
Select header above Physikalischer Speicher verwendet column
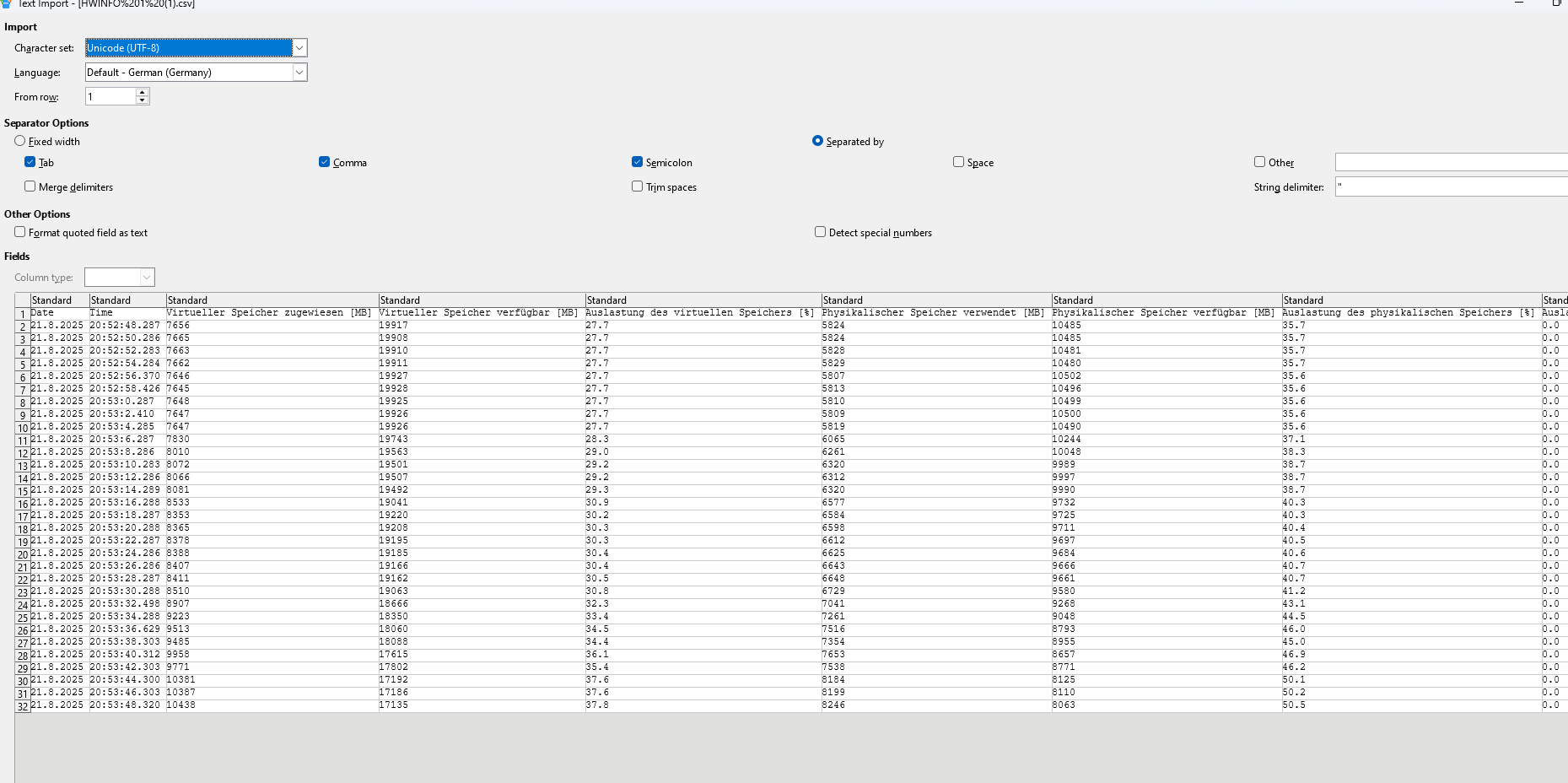(937, 300)
